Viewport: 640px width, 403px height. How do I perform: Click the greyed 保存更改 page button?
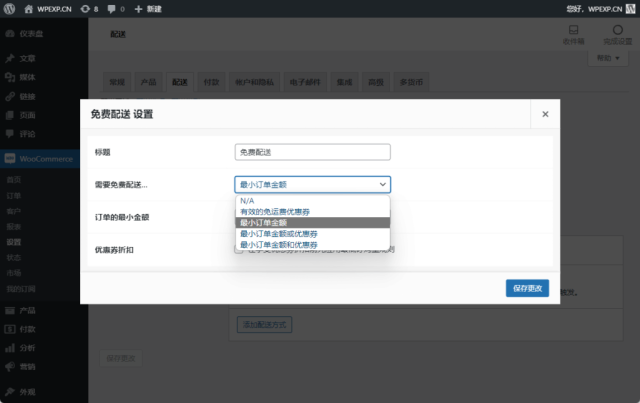pyautogui.click(x=121, y=358)
